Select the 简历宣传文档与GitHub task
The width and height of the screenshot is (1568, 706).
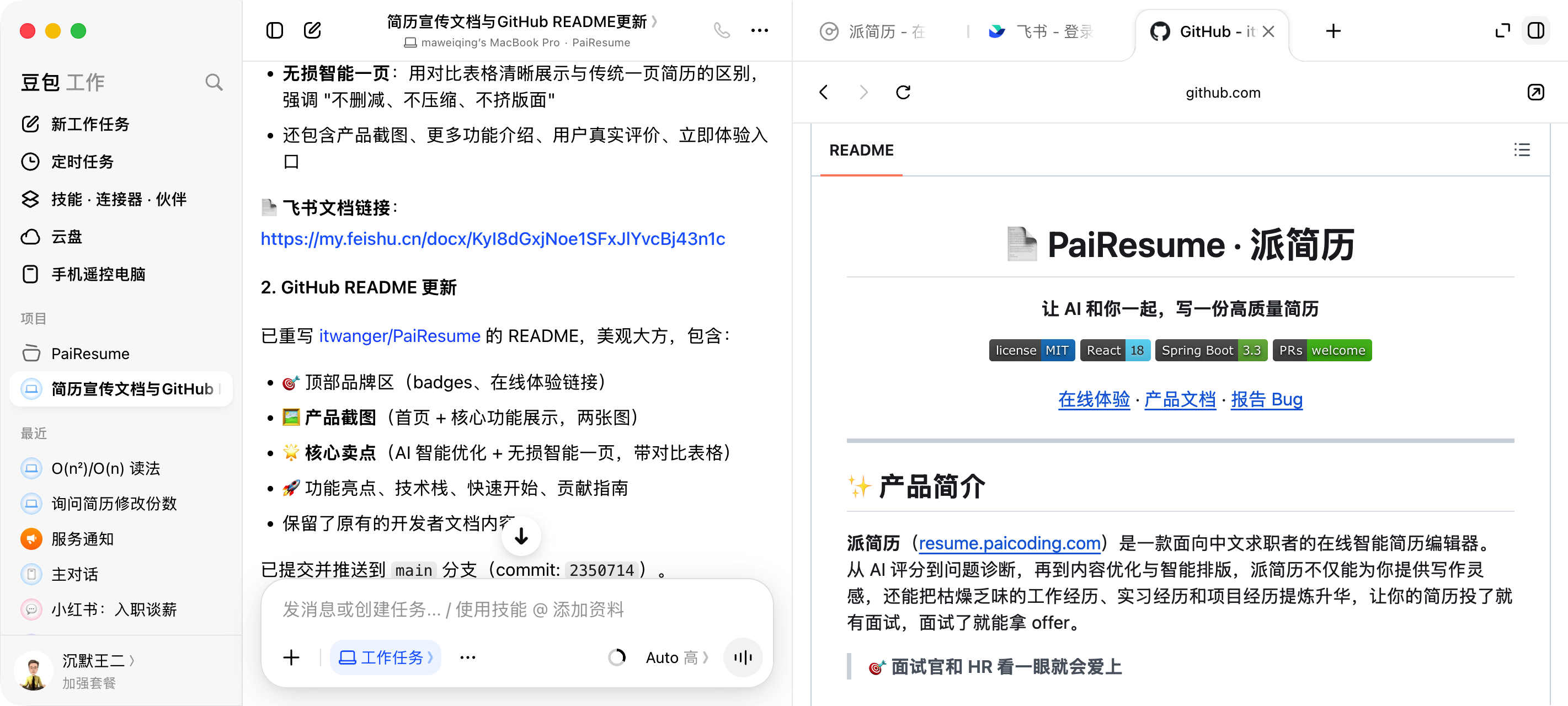point(121,389)
